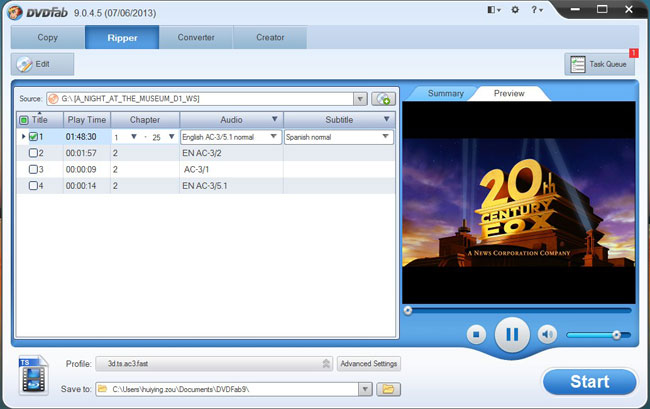Viewport: 650px width, 409px height.
Task: Select the Preview tab
Action: pyautogui.click(x=509, y=94)
